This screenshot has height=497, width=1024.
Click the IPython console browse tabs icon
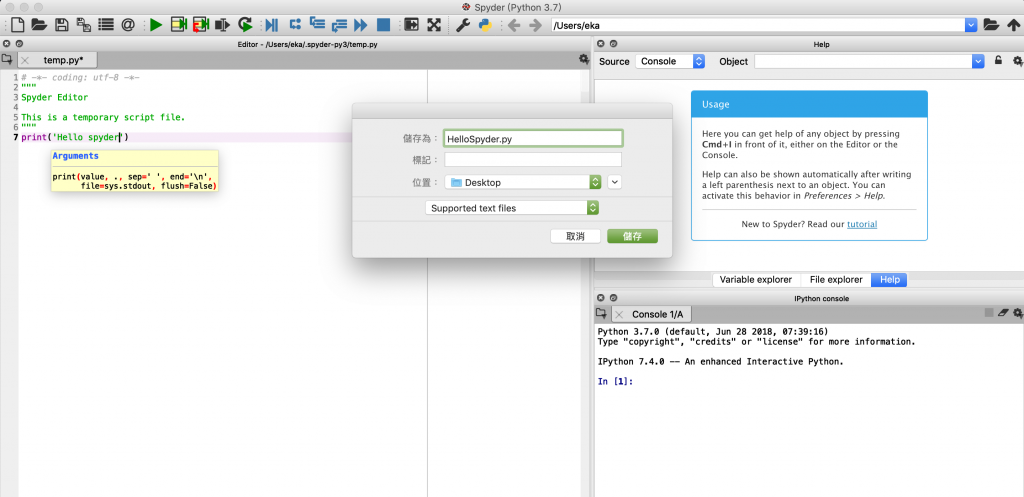(x=601, y=313)
